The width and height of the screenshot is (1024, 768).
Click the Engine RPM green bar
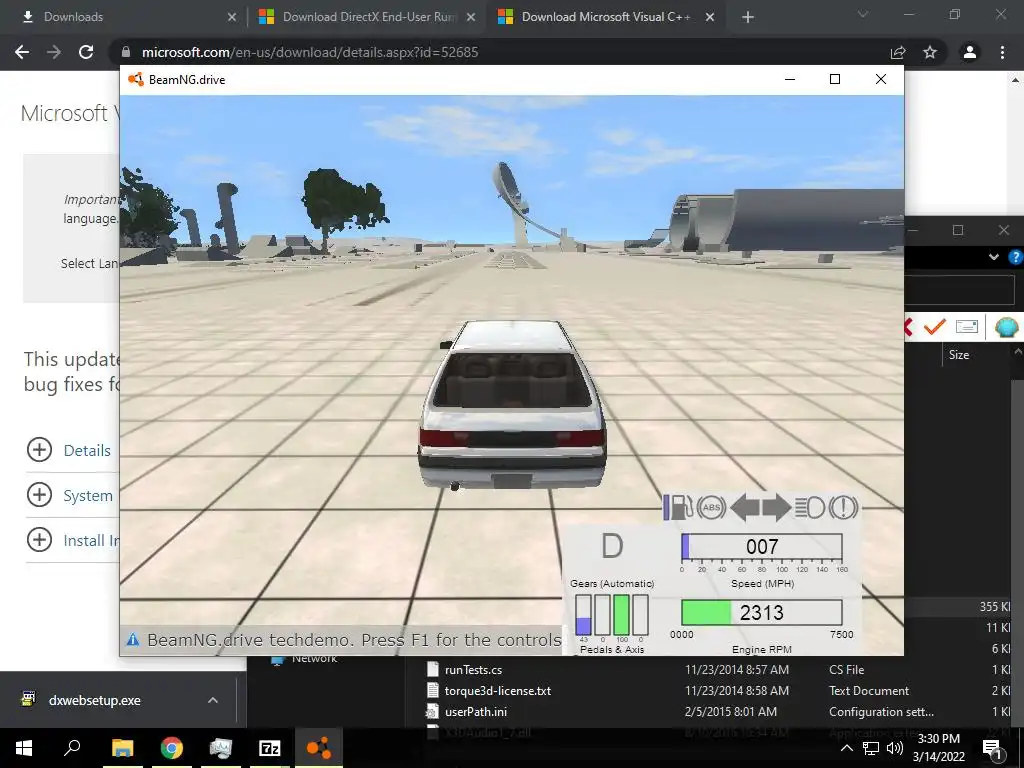click(x=706, y=613)
